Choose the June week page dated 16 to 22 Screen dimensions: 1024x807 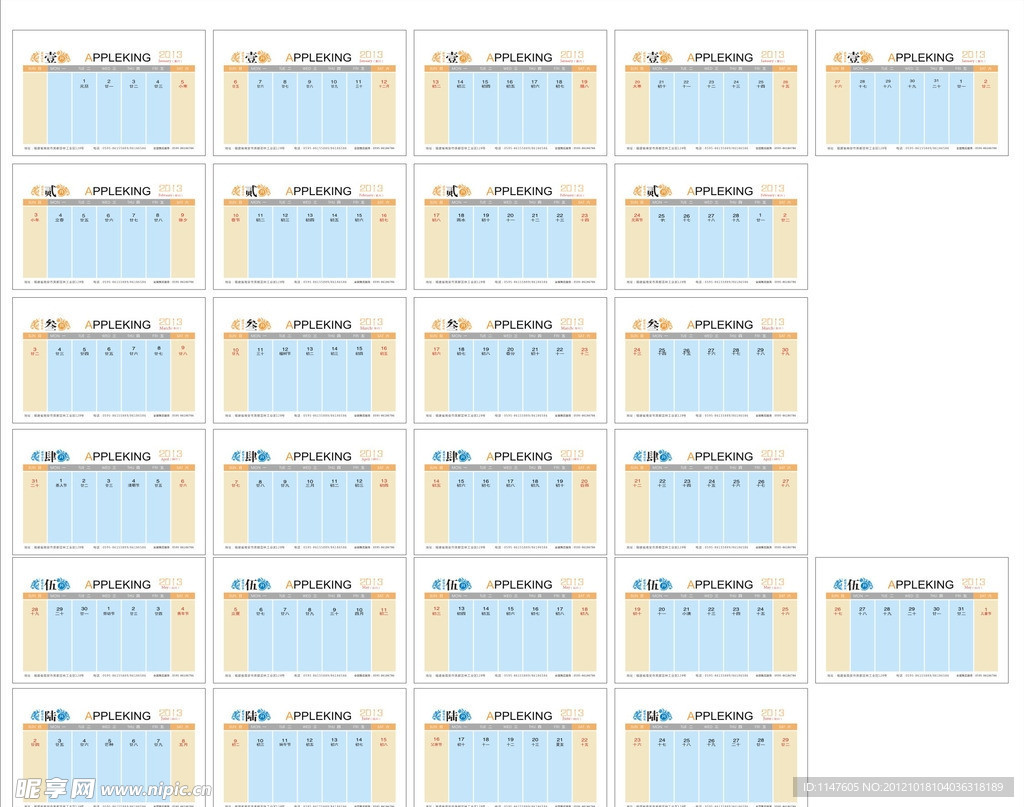click(510, 748)
